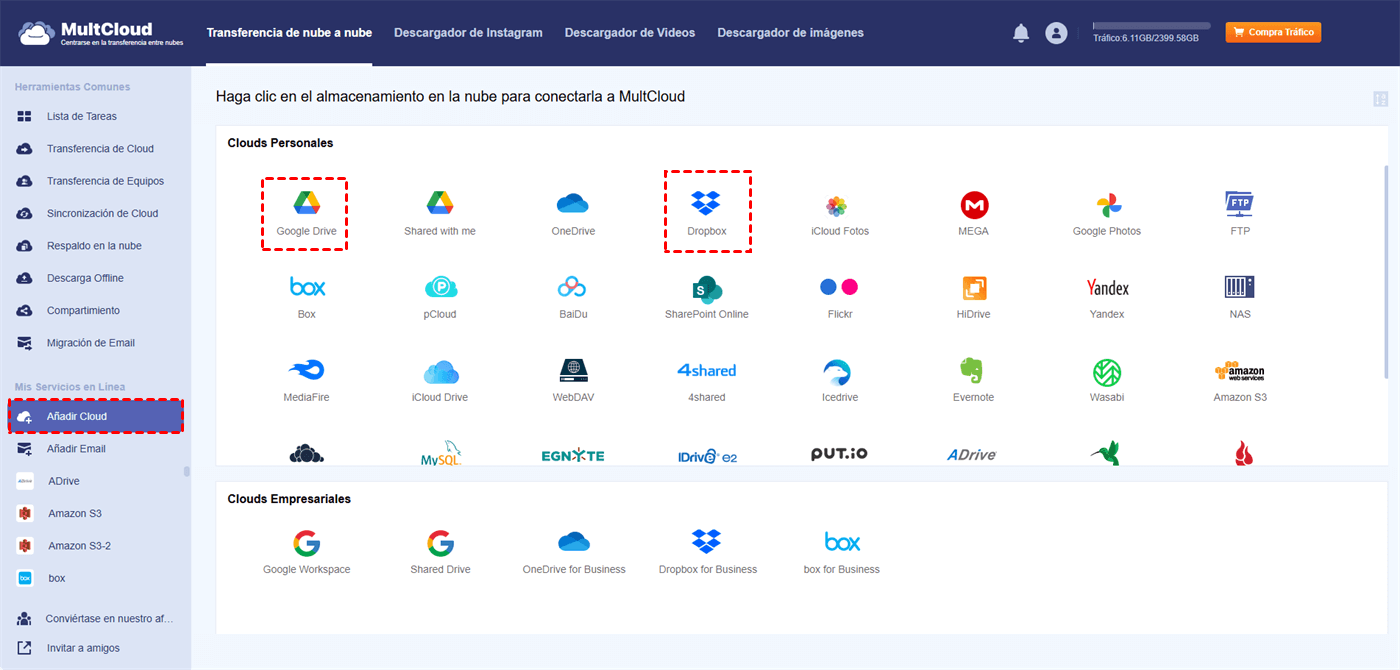1400x670 pixels.
Task: Open Transferencia de nube a nube tab
Action: click(x=289, y=33)
